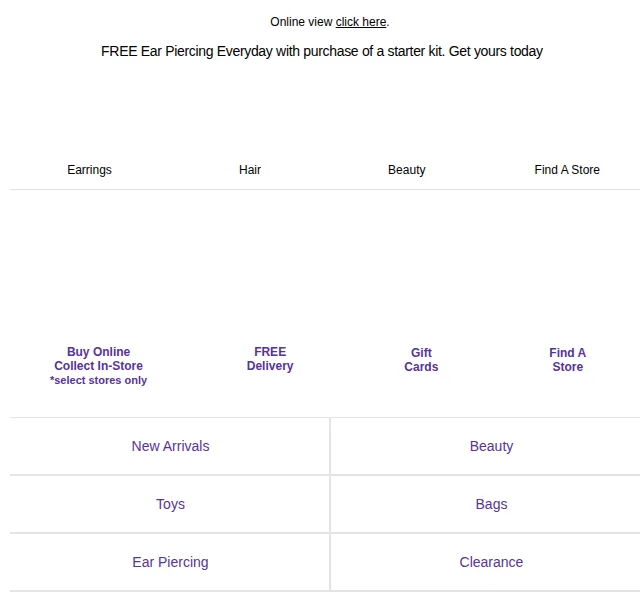Click the 'Online view' text at the top

pos(301,22)
